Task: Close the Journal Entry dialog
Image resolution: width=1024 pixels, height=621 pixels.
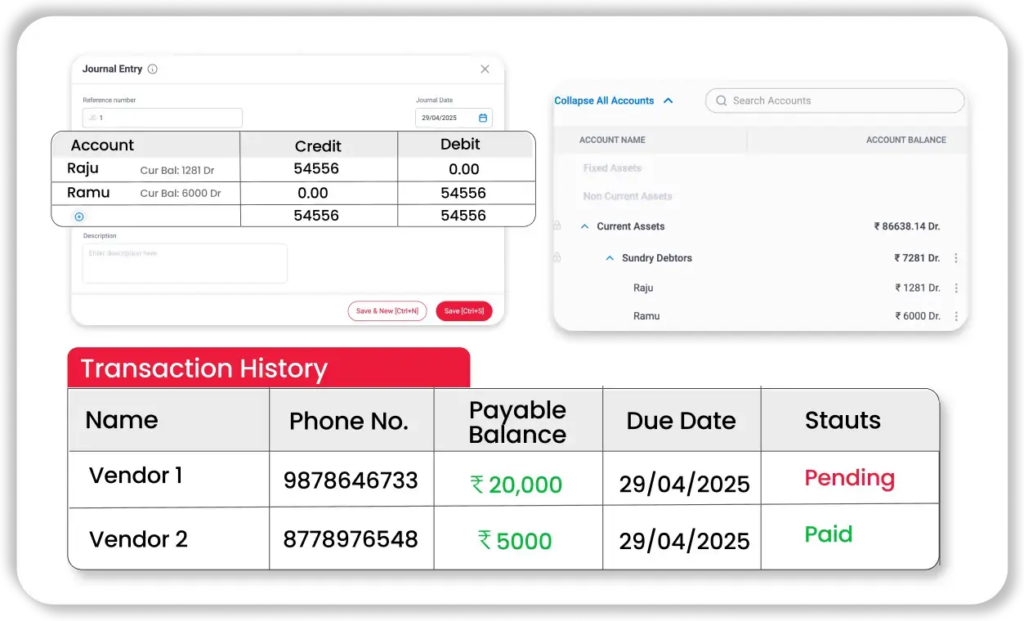Action: 485,69
